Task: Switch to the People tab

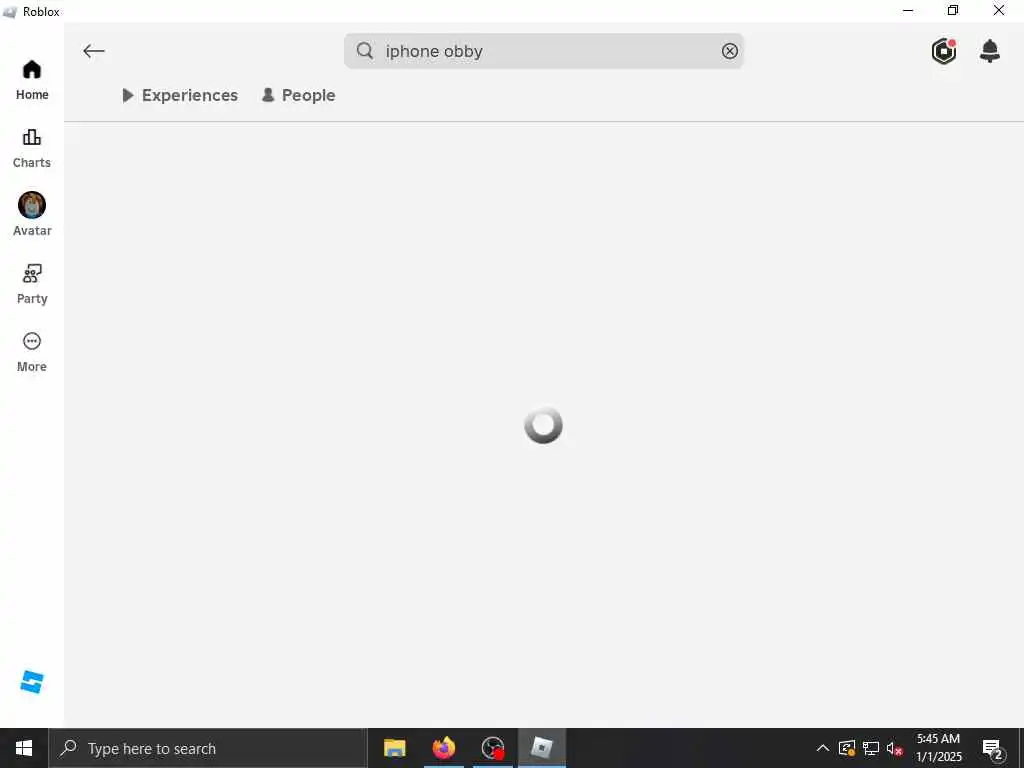Action: click(298, 95)
